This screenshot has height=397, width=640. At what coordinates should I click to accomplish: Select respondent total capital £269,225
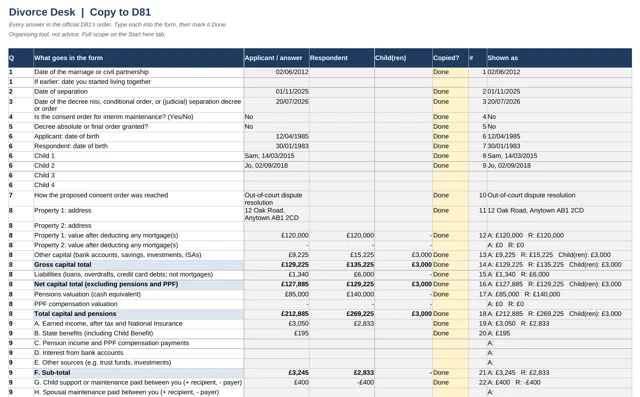[x=342, y=314]
